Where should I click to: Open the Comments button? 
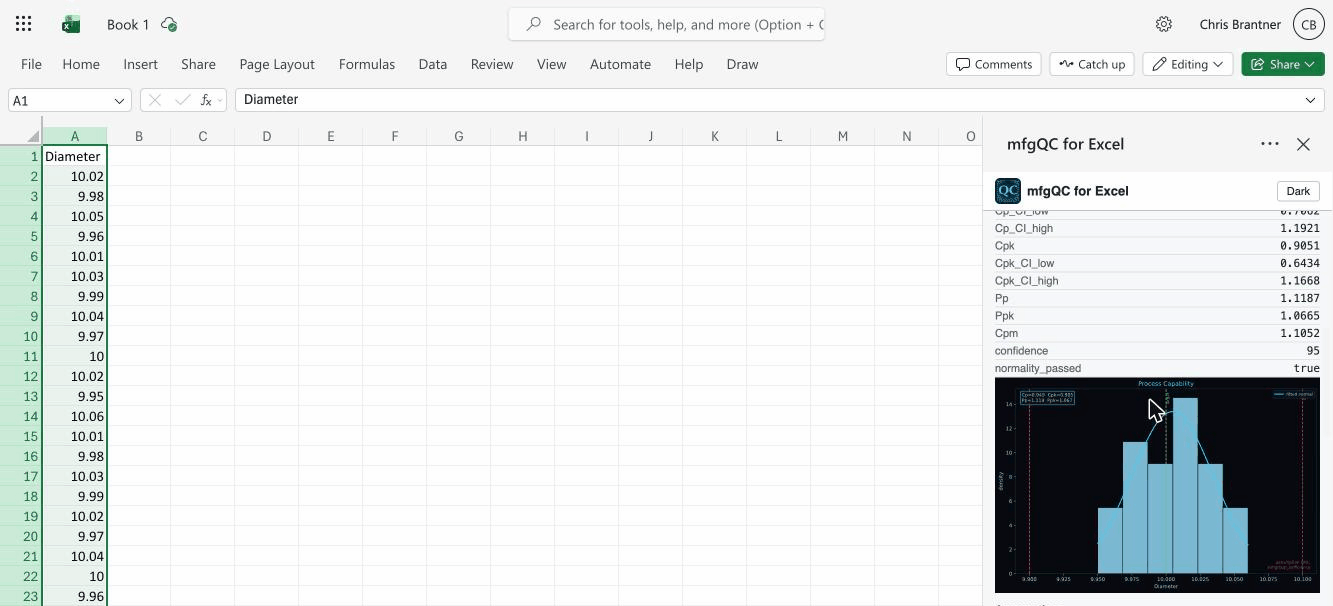point(994,64)
